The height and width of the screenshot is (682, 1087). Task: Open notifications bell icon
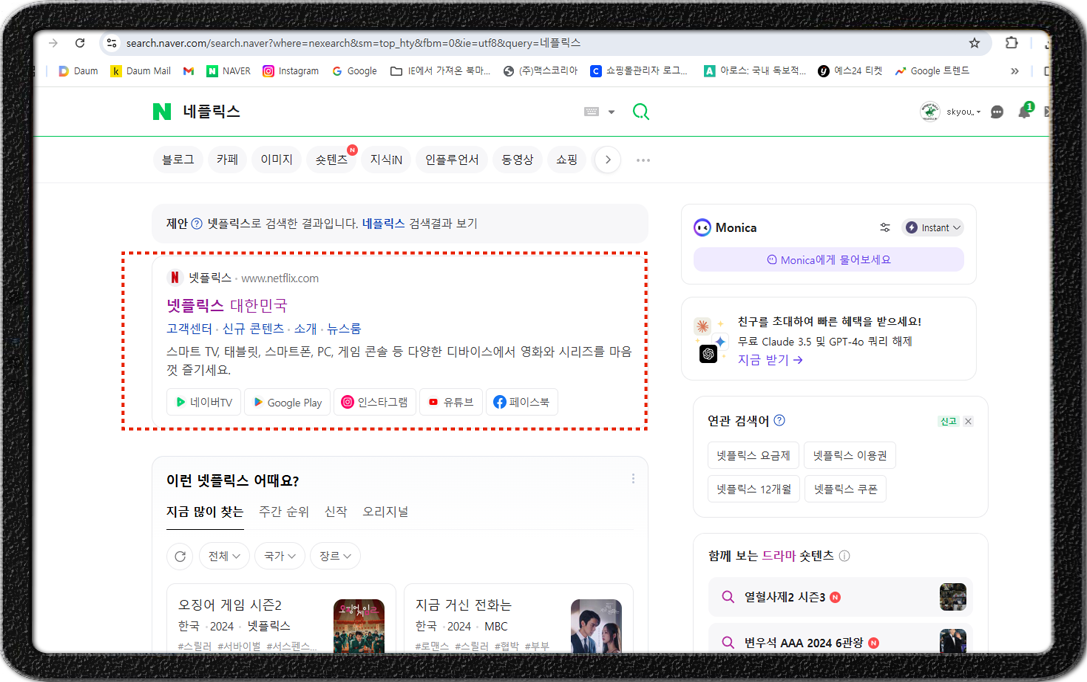(x=1025, y=111)
